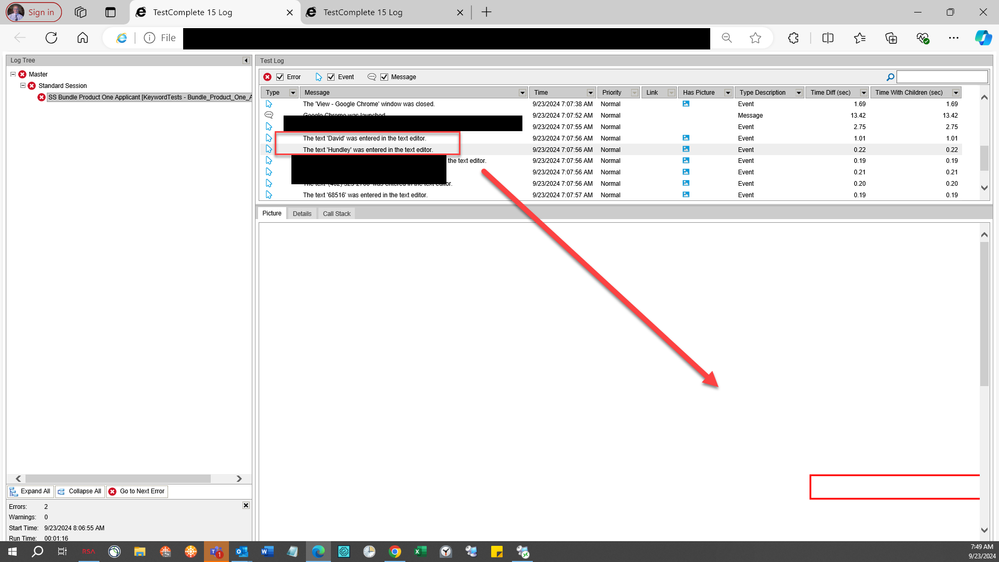Click the red error icon beside Master
This screenshot has height=562, width=999.
[x=22, y=74]
